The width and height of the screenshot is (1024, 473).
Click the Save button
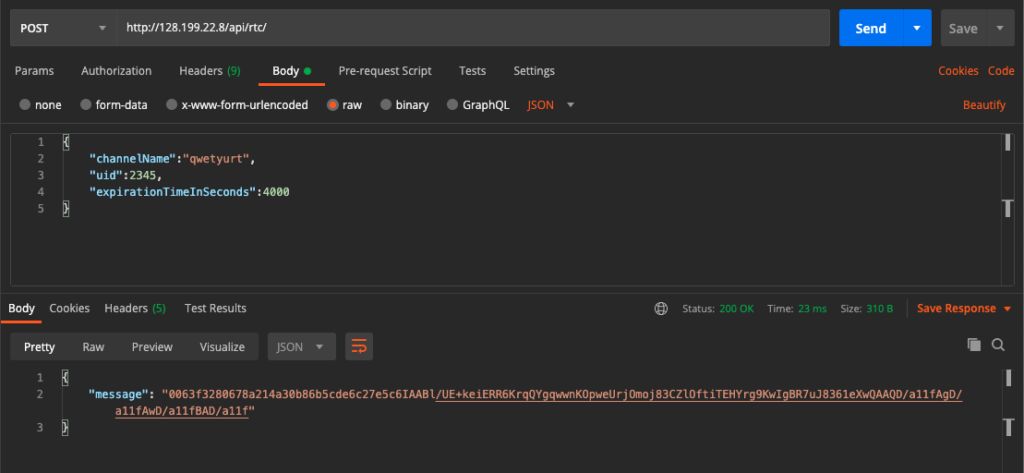click(x=963, y=28)
